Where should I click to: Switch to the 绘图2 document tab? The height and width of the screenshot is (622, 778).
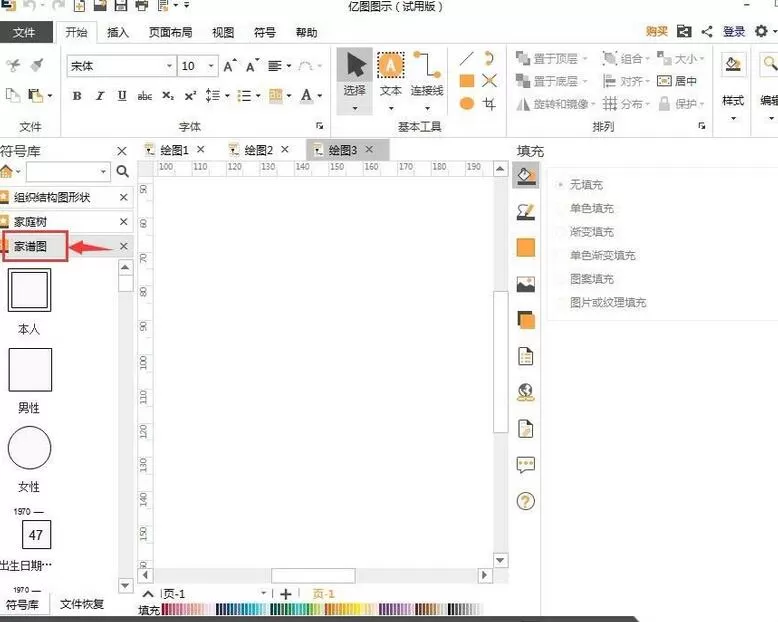click(x=259, y=150)
